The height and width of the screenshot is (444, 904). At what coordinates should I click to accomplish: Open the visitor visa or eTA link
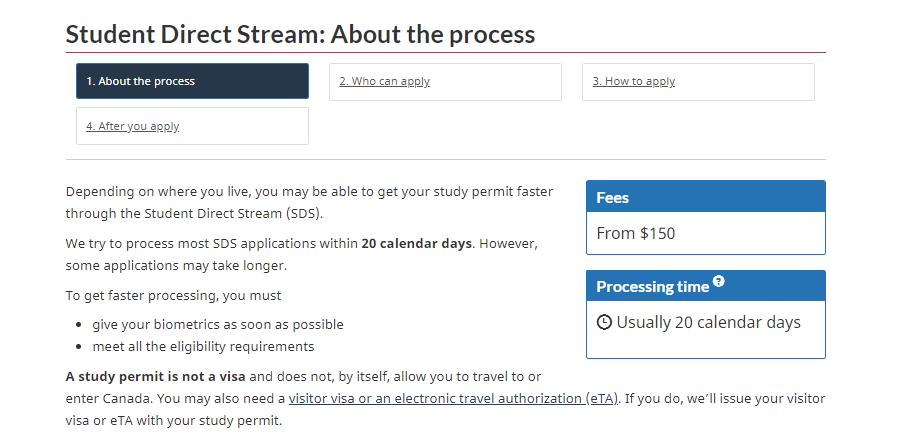pyautogui.click(x=453, y=399)
